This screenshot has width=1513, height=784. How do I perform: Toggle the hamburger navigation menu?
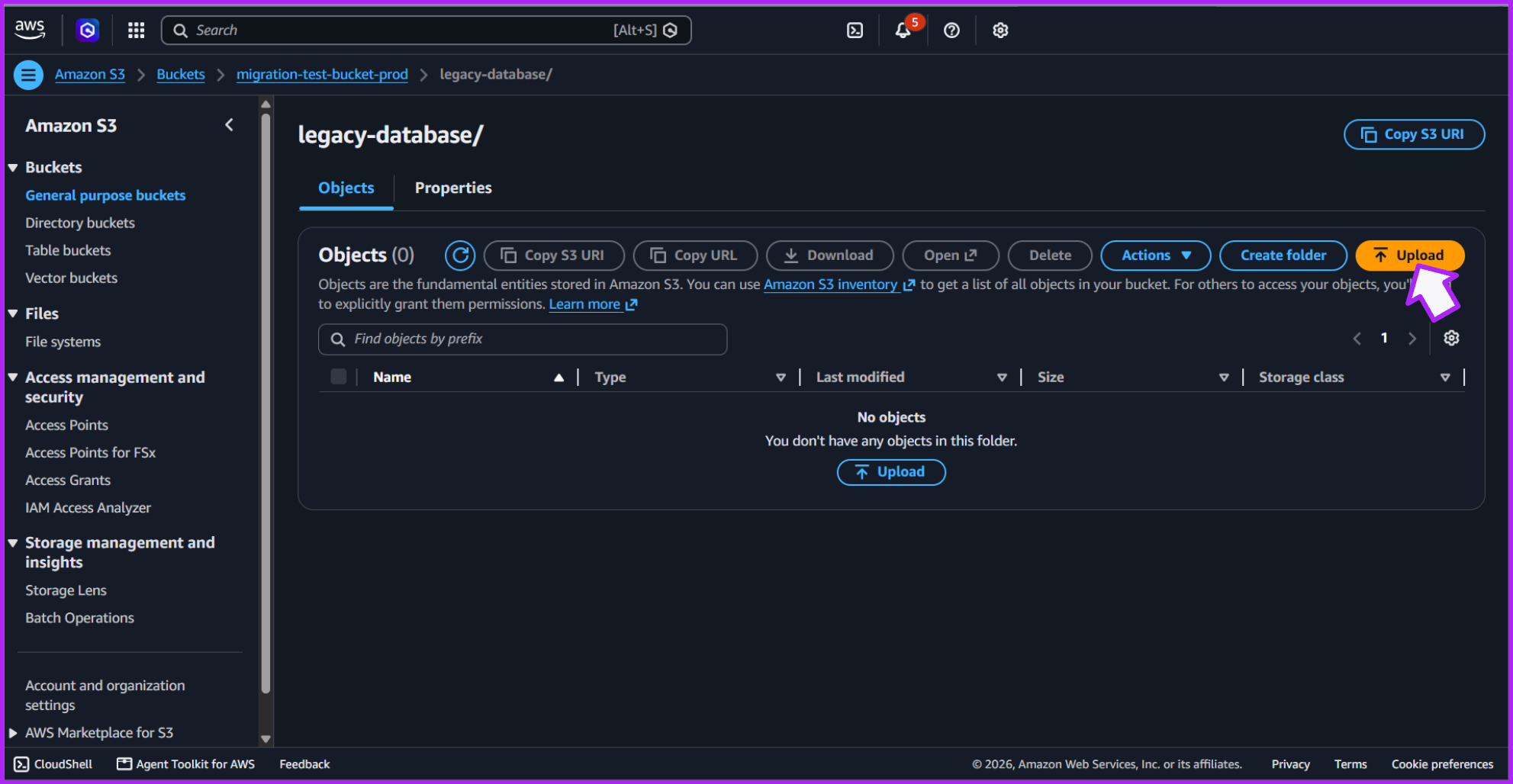click(x=28, y=75)
